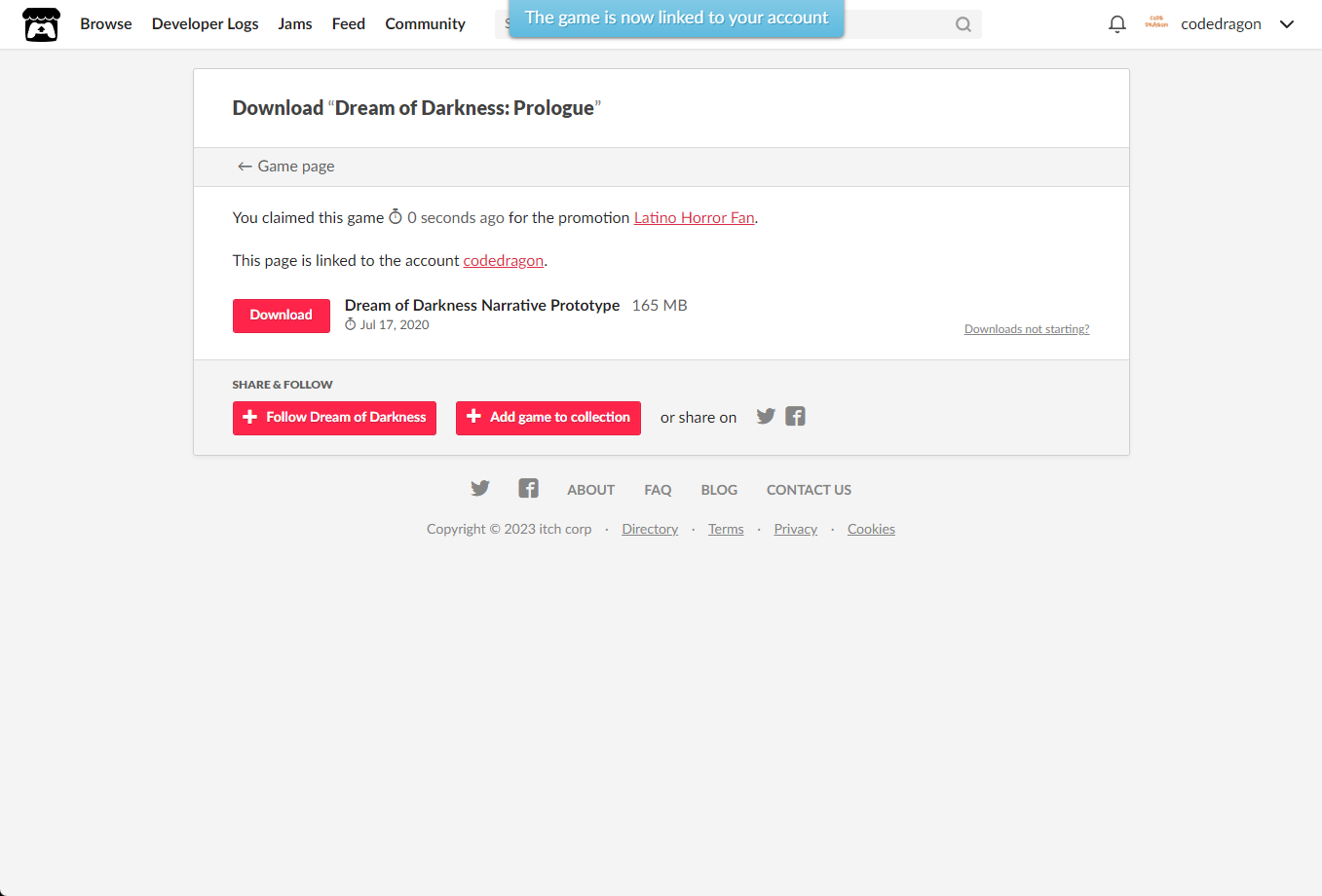Open the linked account codedragon link
Screen dimensions: 1322x896
click(x=504, y=261)
